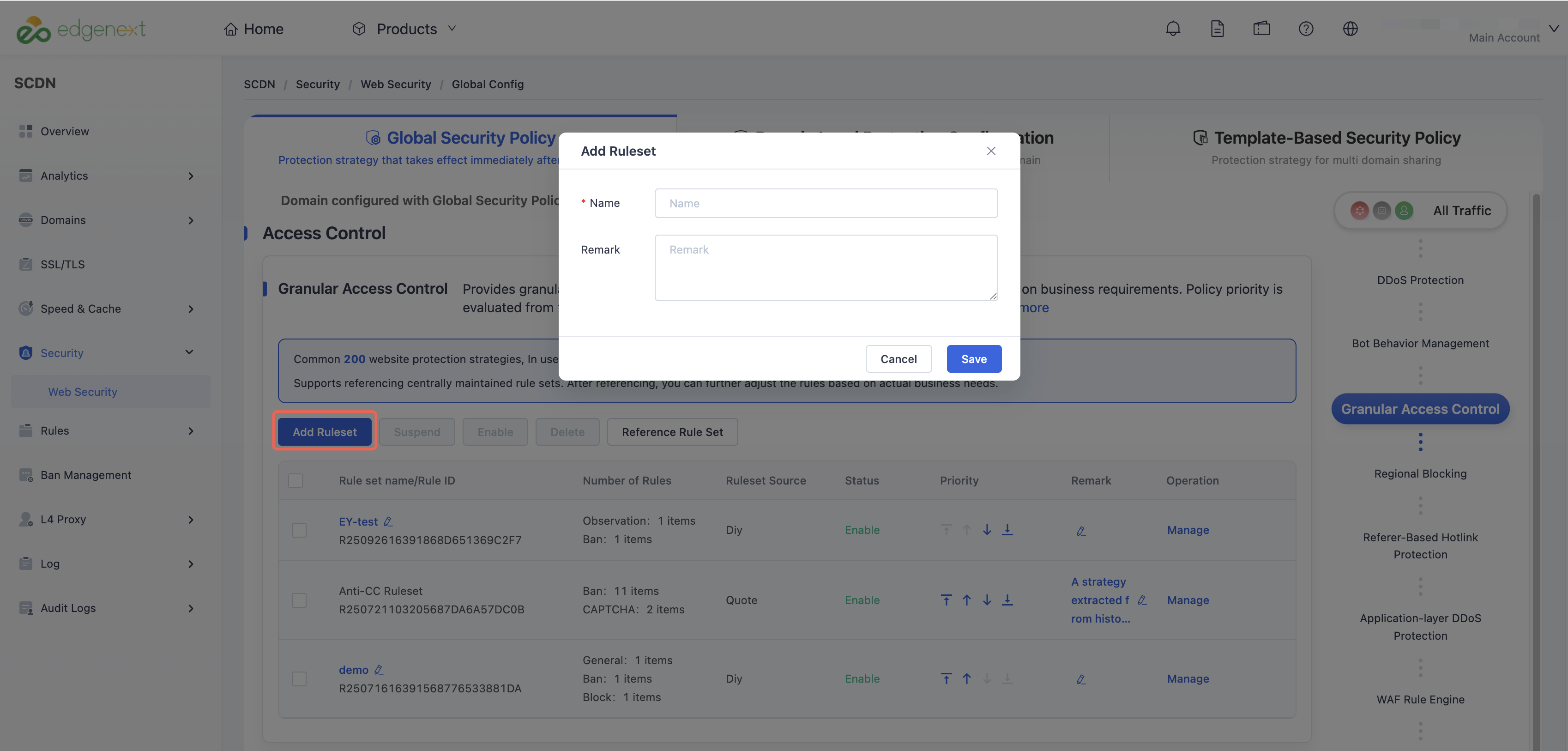Viewport: 1568px width, 751px height.
Task: Move Anti-CC Ruleset to top priority
Action: pyautogui.click(x=946, y=600)
